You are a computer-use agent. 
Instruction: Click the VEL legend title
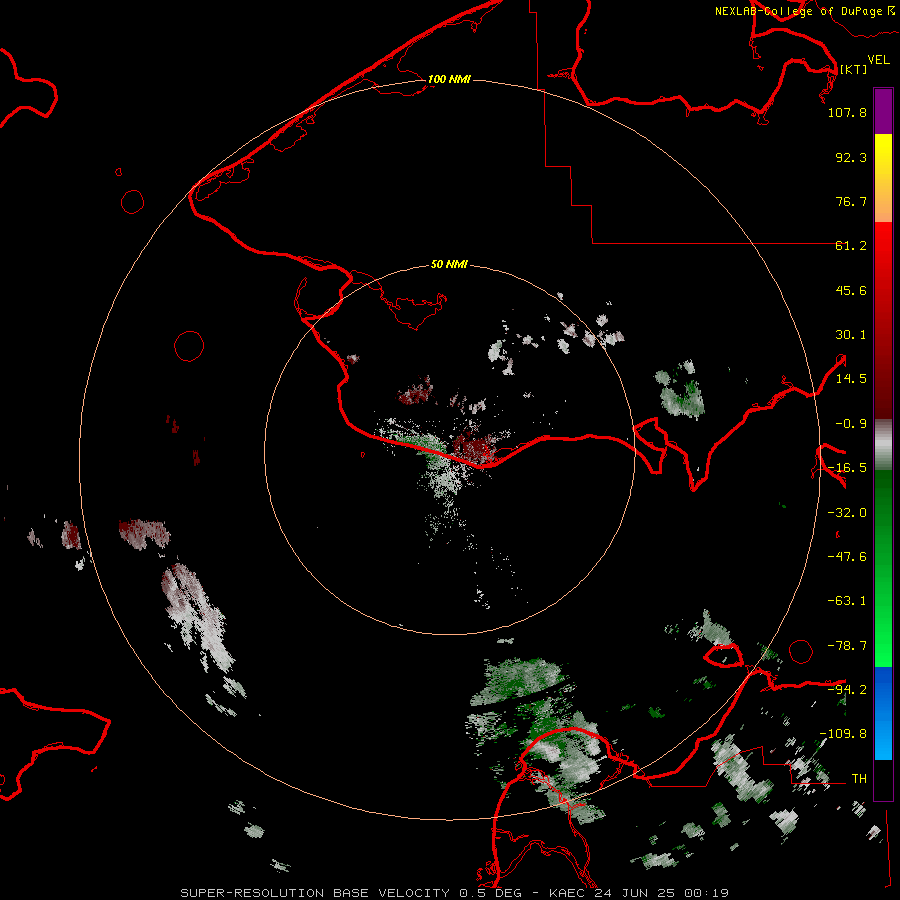878,60
